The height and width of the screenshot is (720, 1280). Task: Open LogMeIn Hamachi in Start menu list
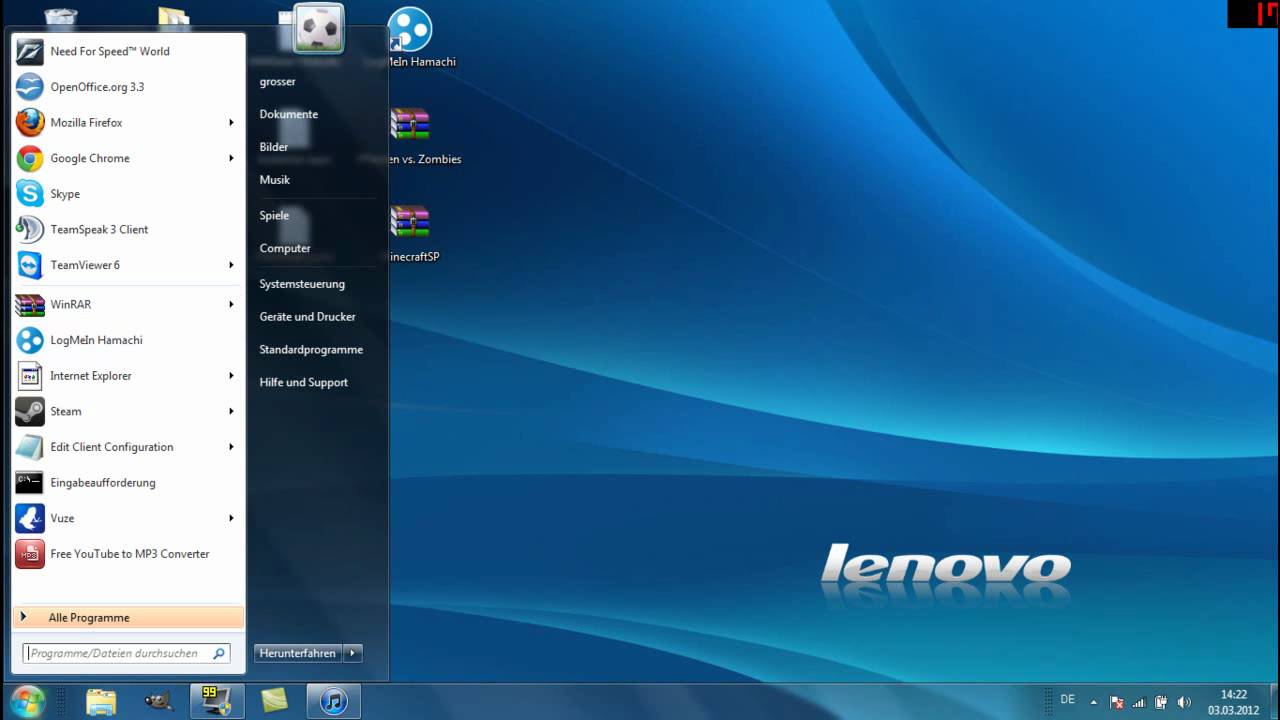tap(128, 340)
